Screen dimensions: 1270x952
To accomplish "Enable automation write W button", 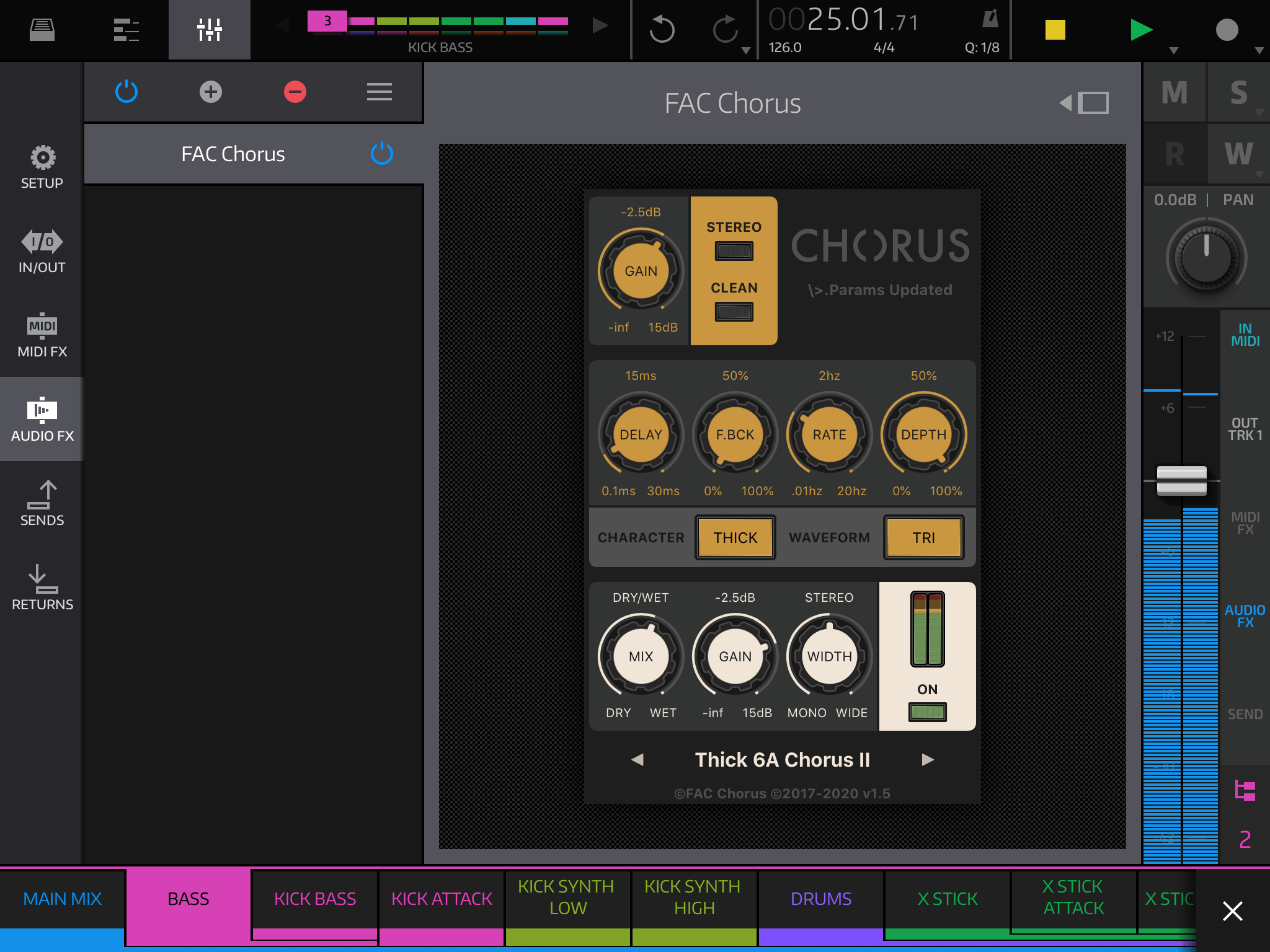I will pos(1239,154).
